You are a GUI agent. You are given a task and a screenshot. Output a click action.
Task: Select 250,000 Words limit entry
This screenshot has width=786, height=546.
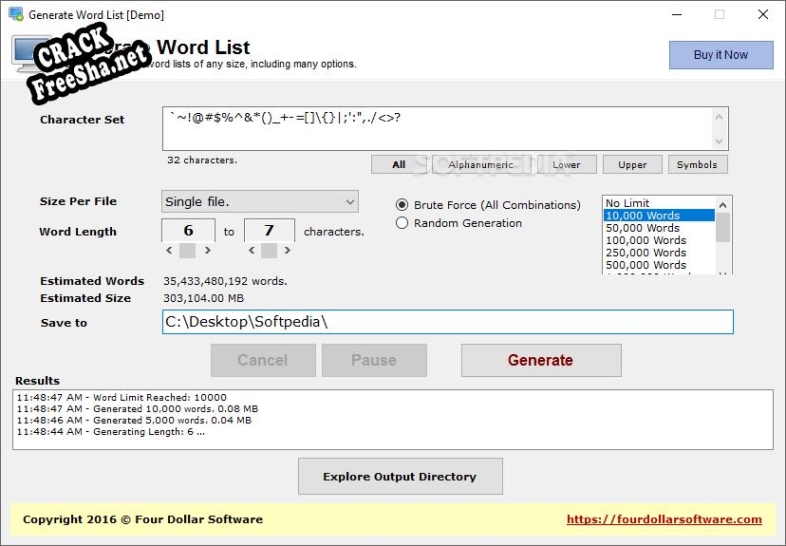tap(645, 253)
